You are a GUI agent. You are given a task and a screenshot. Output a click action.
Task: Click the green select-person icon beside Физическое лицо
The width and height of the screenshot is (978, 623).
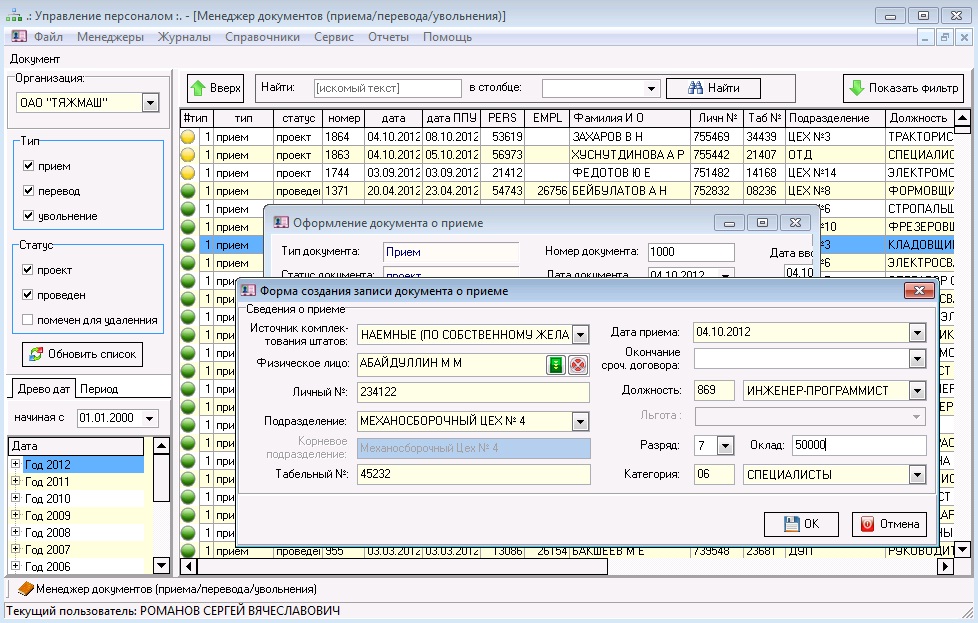click(x=556, y=364)
